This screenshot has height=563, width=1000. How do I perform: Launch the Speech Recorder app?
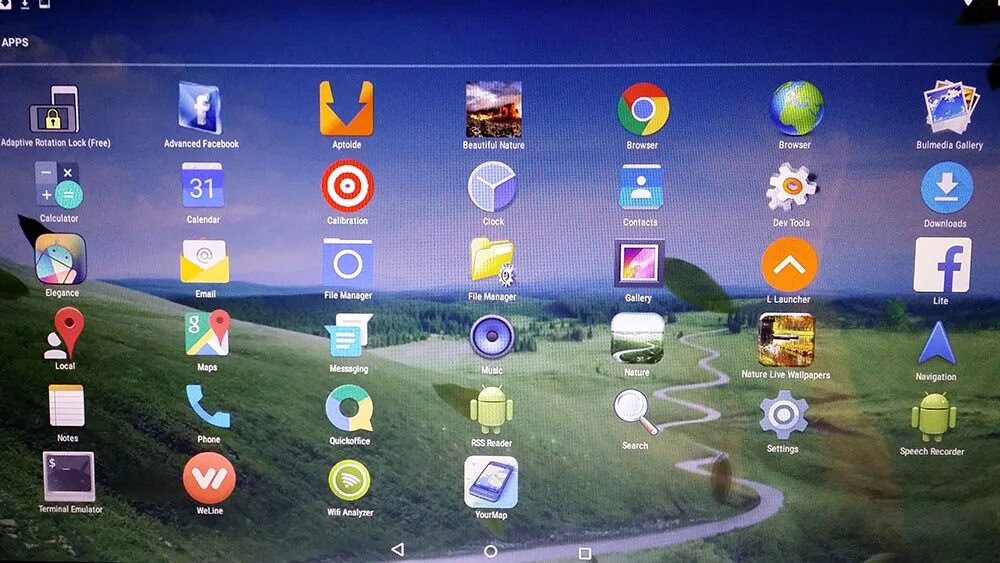tap(933, 417)
